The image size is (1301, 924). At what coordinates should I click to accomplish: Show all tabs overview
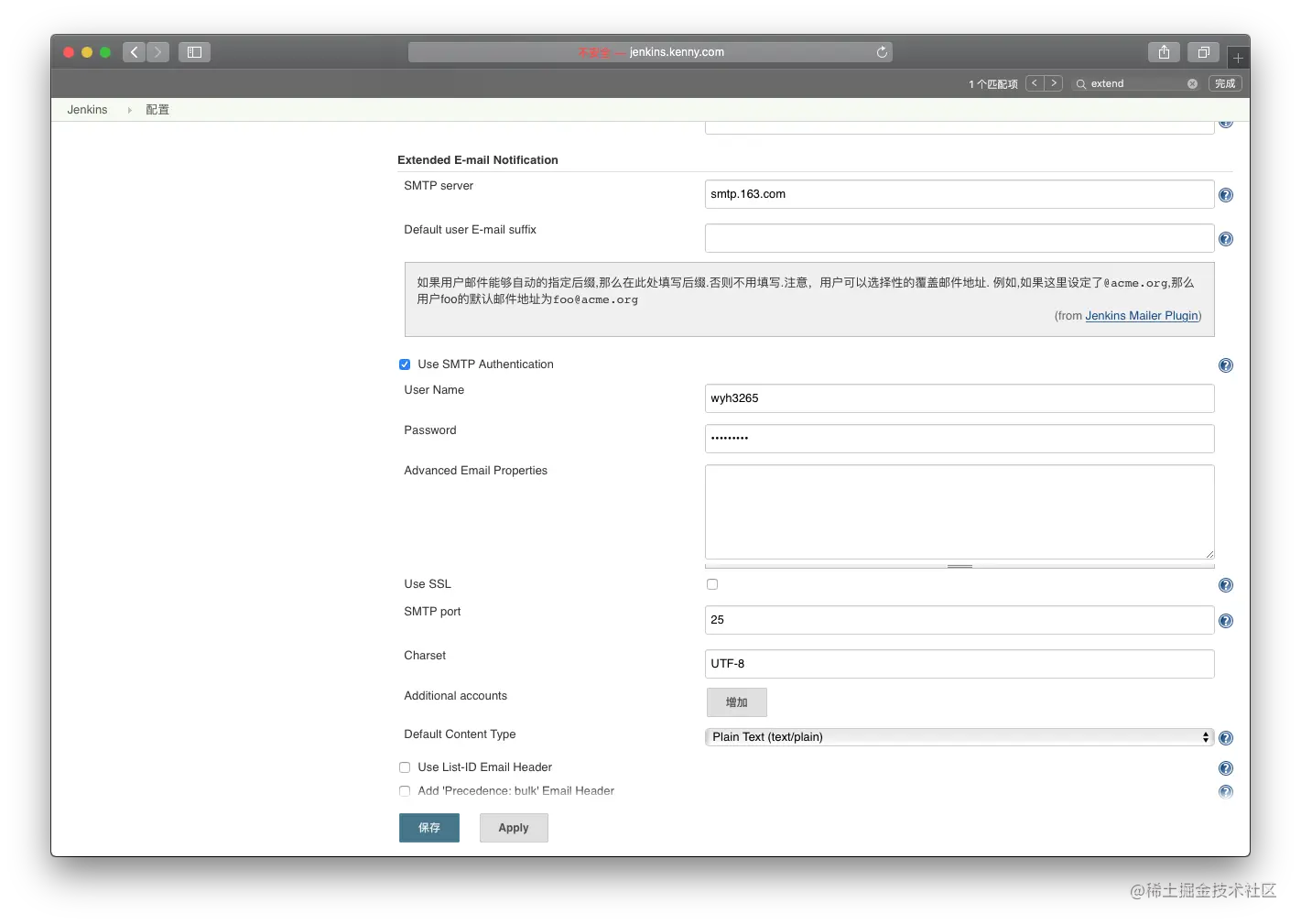click(1204, 52)
